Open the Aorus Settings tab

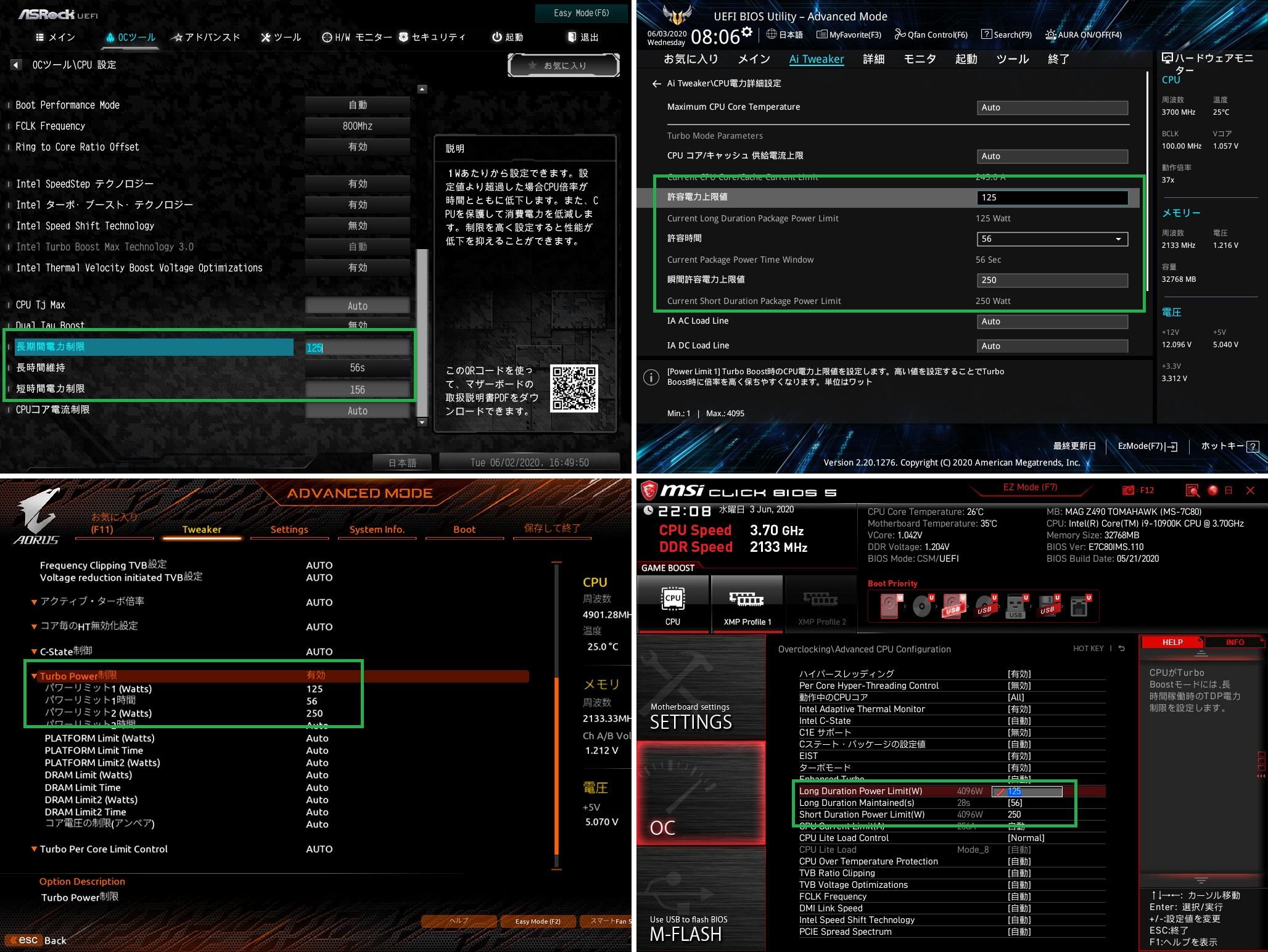point(289,530)
